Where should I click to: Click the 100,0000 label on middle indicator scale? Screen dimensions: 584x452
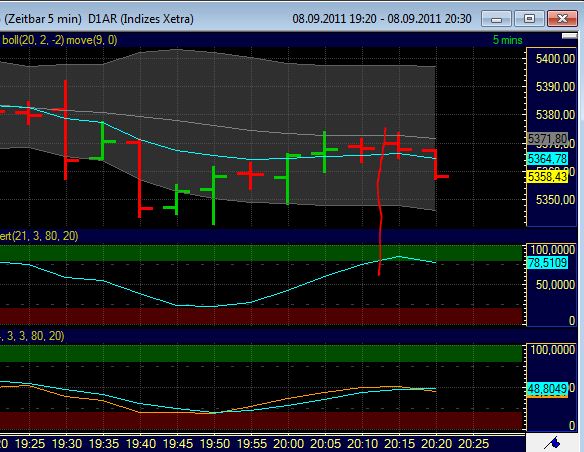click(552, 249)
